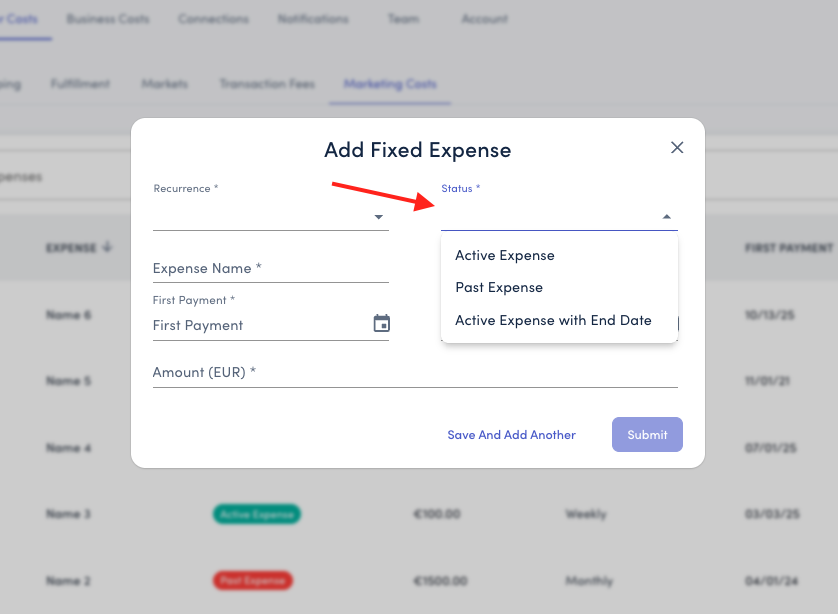Go to the Notifications tab

click(313, 19)
